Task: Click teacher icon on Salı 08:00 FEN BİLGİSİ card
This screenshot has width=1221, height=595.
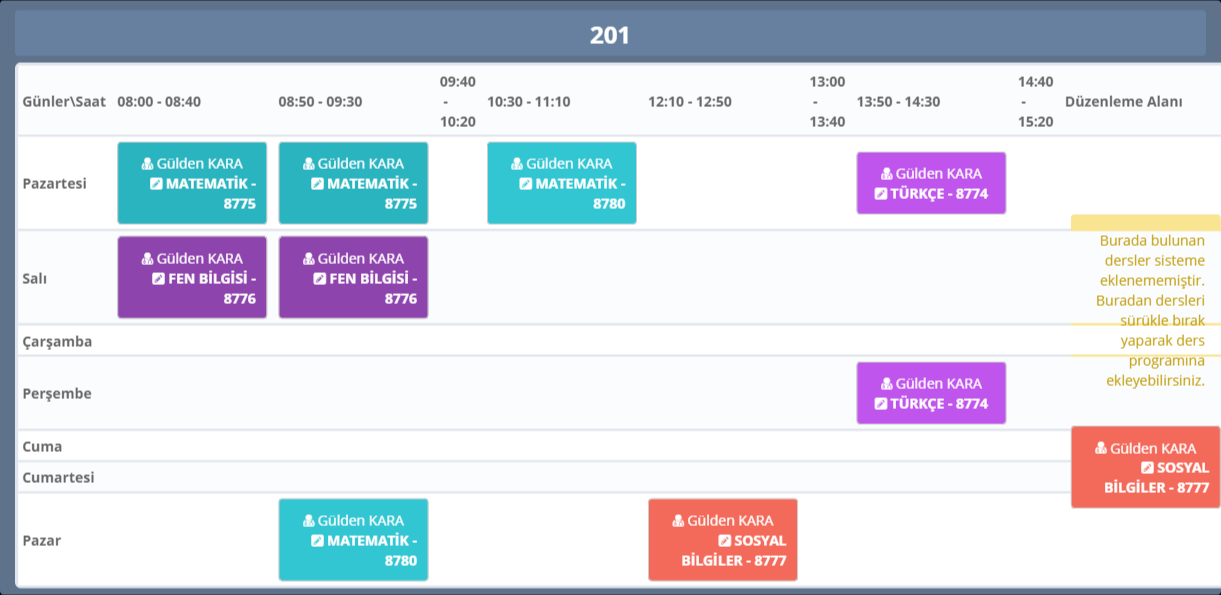Action: 148,259
